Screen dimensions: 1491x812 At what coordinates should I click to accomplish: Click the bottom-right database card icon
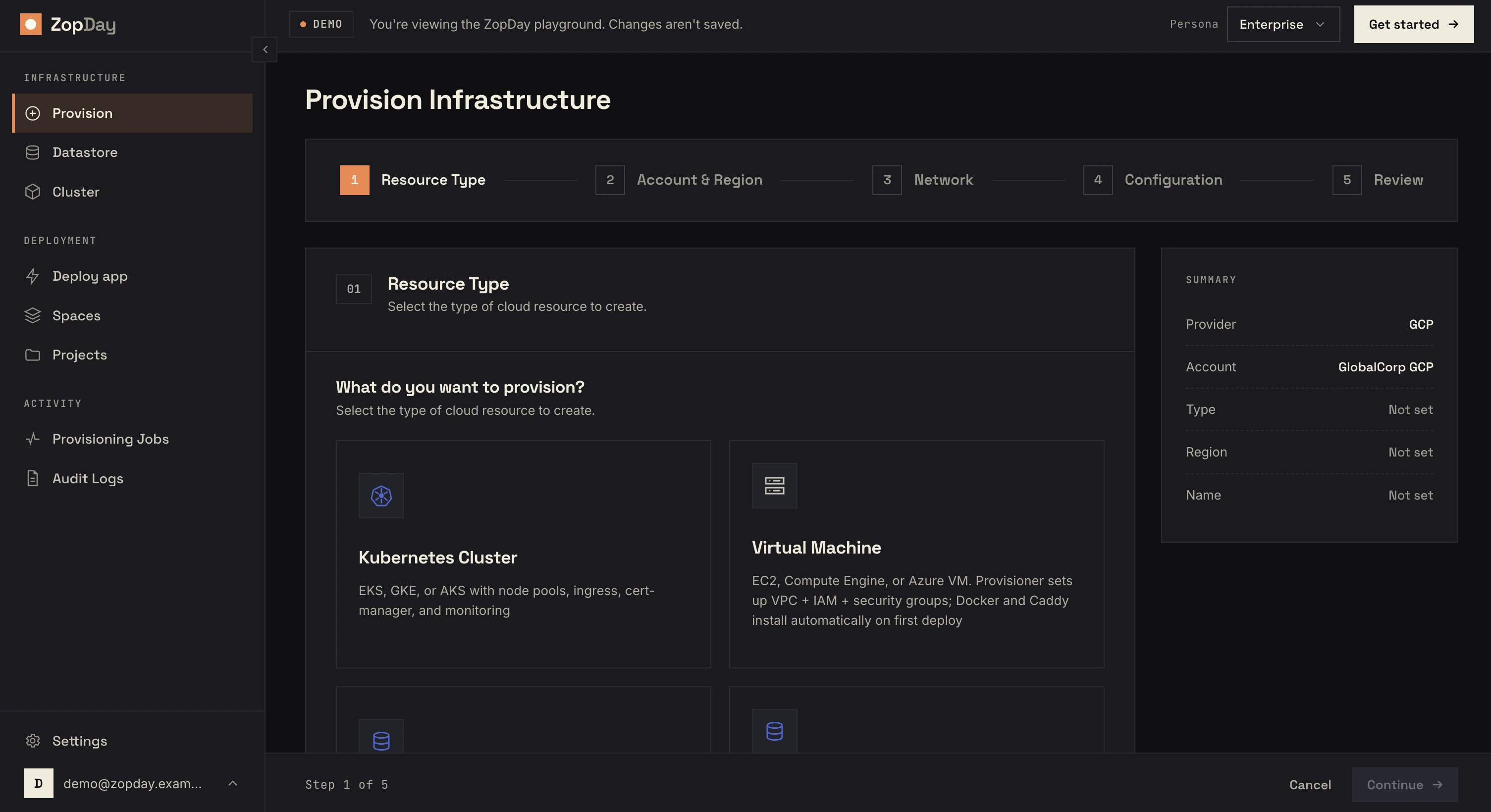coord(774,731)
